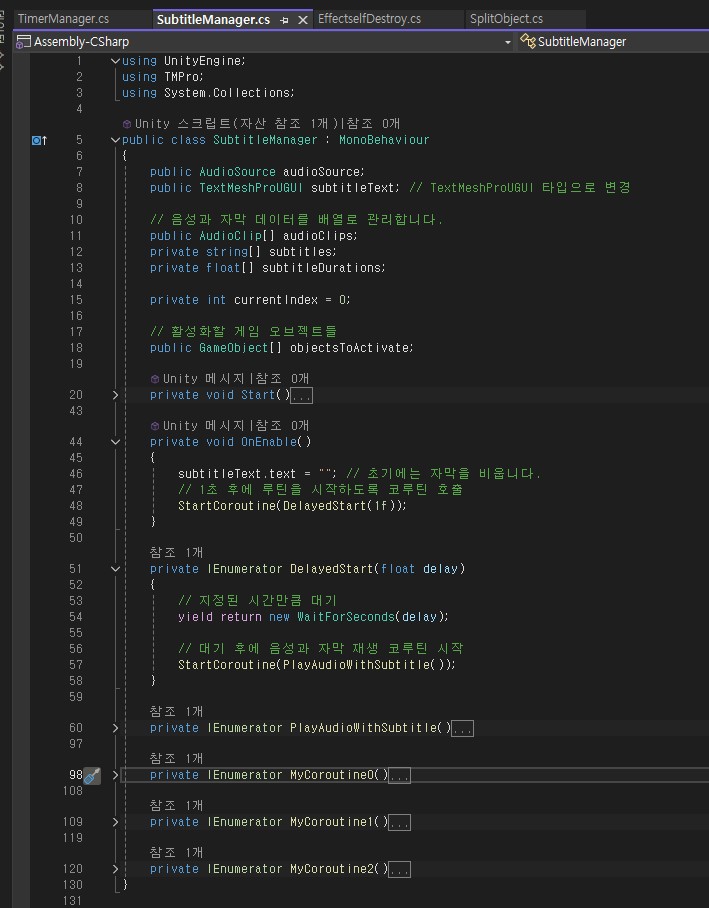Click the DelayedStart(1f) call on line 48
Image resolution: width=709 pixels, height=908 pixels.
[x=341, y=506]
